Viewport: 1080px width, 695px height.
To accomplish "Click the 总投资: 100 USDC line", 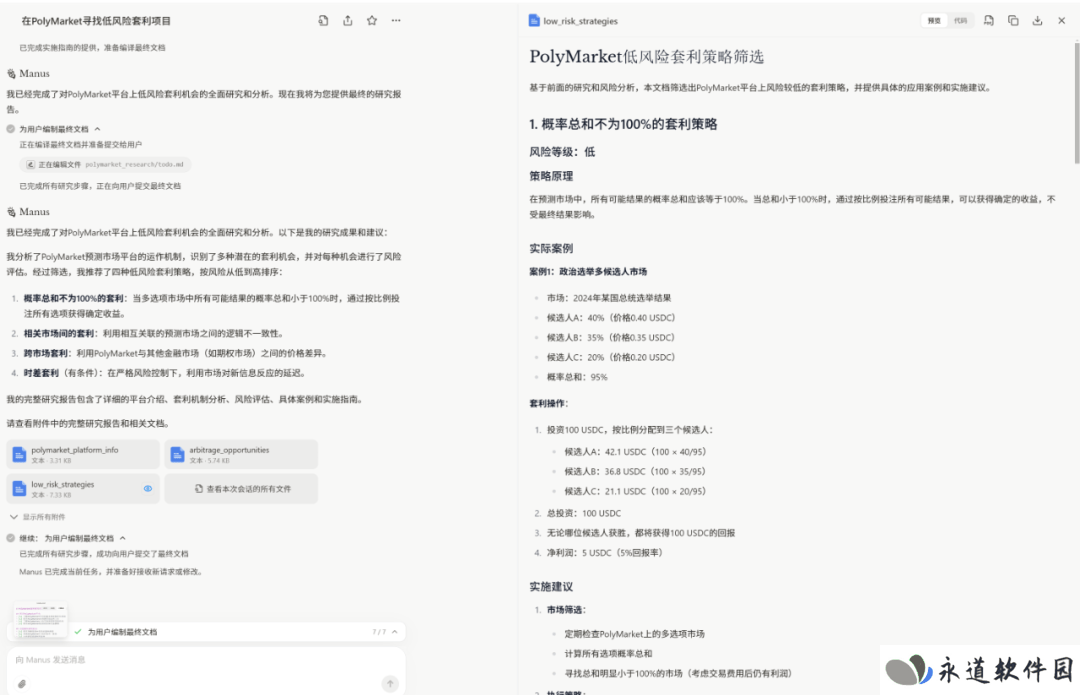I will pos(584,513).
